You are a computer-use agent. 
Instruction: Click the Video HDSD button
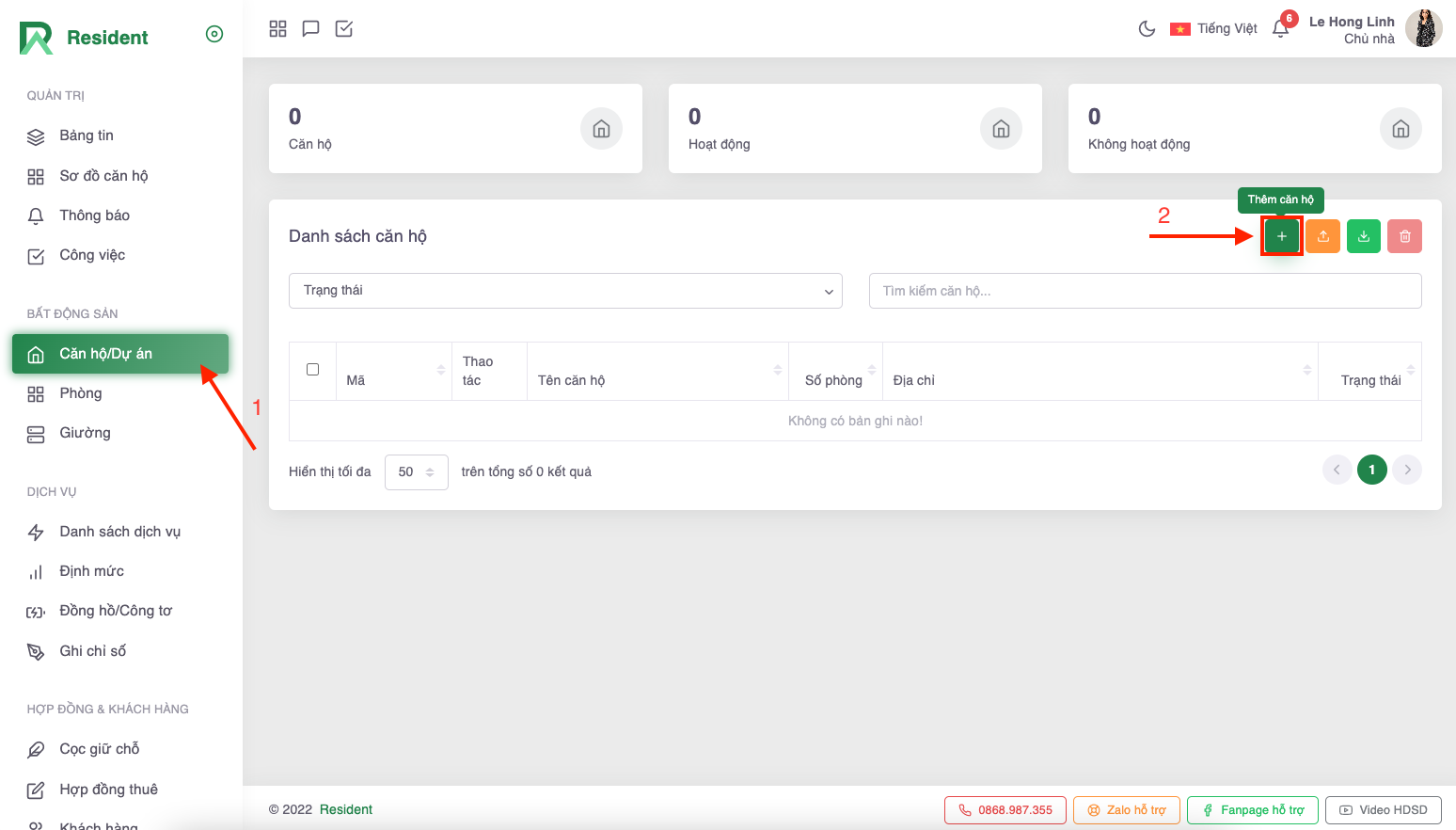[x=1383, y=810]
